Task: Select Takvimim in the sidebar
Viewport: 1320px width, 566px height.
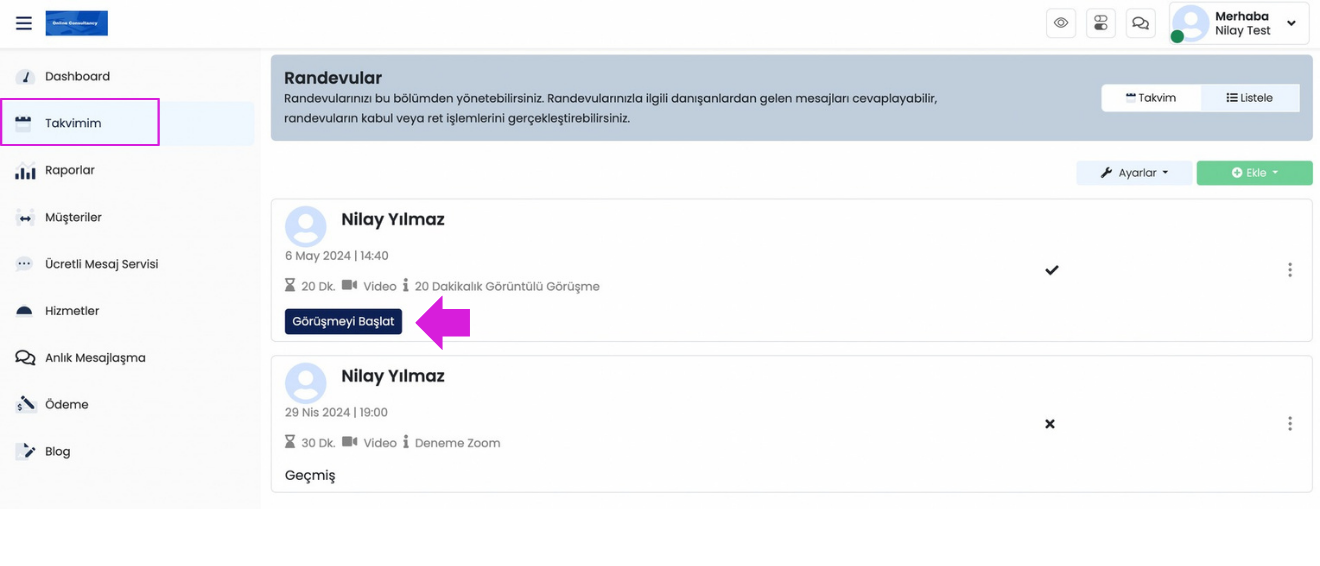Action: coord(73,123)
